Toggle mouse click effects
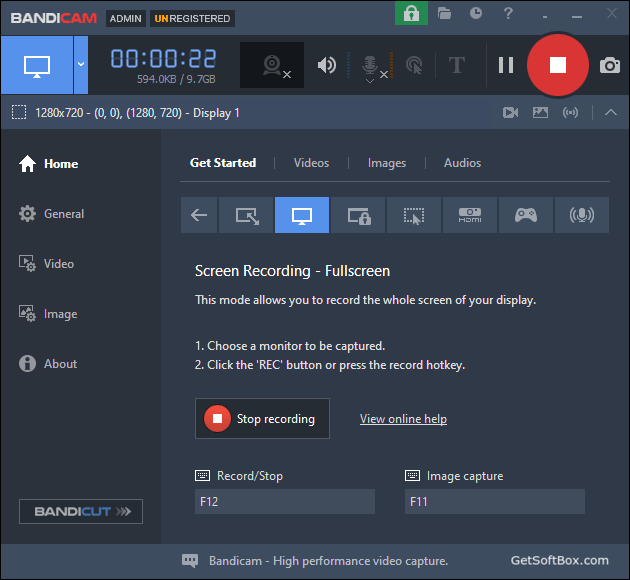The width and height of the screenshot is (630, 580). 414,65
